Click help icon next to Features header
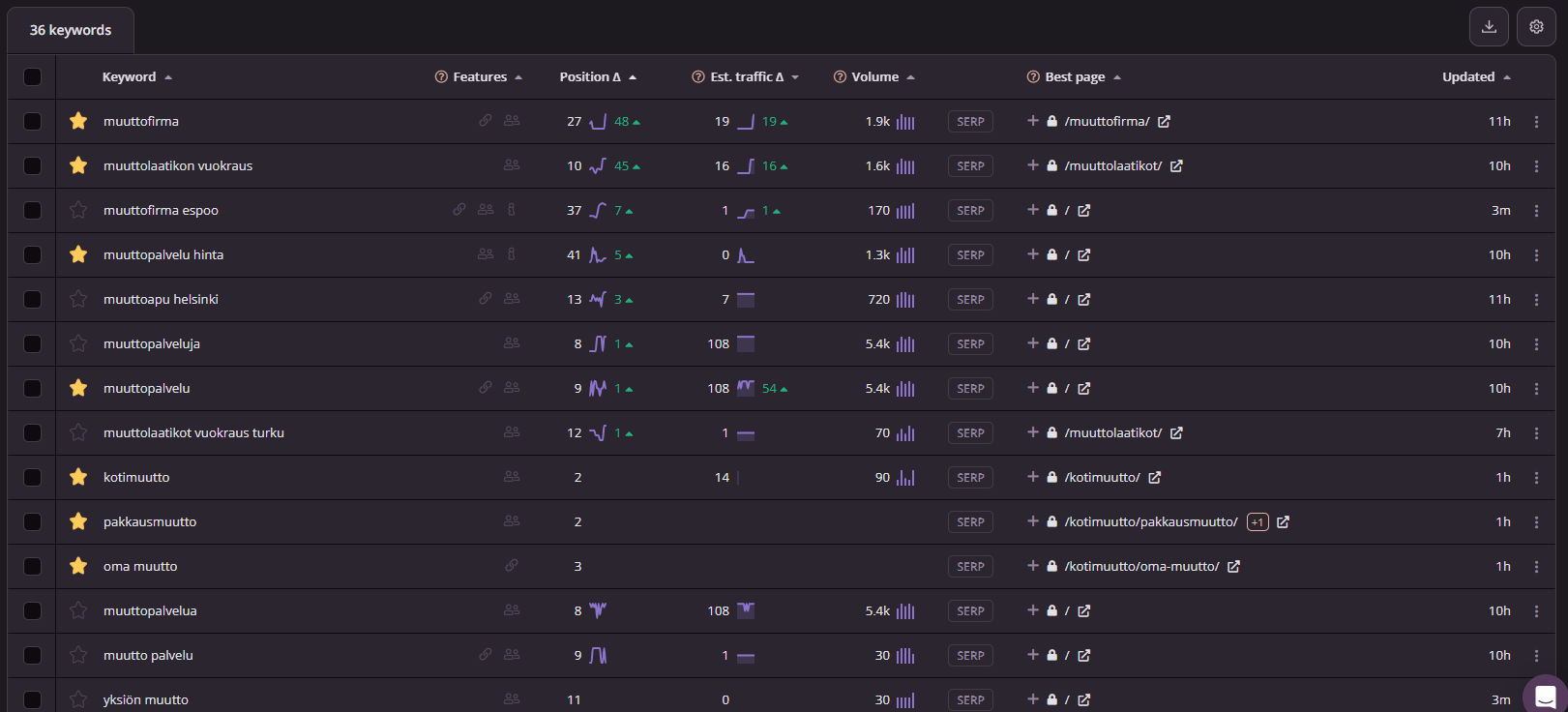Image resolution: width=1568 pixels, height=712 pixels. tap(441, 77)
